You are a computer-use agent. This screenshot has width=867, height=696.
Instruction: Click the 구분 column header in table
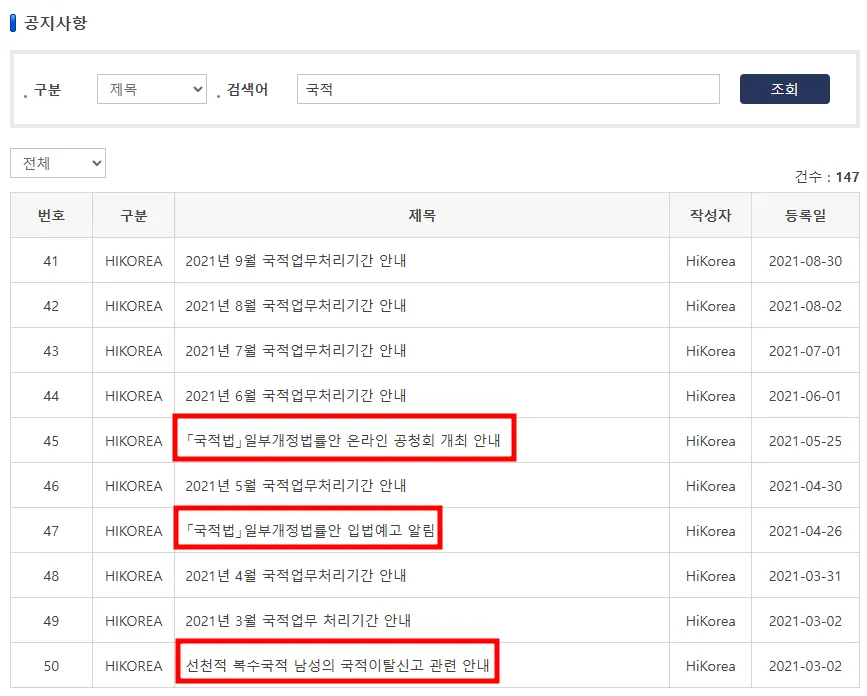134,216
